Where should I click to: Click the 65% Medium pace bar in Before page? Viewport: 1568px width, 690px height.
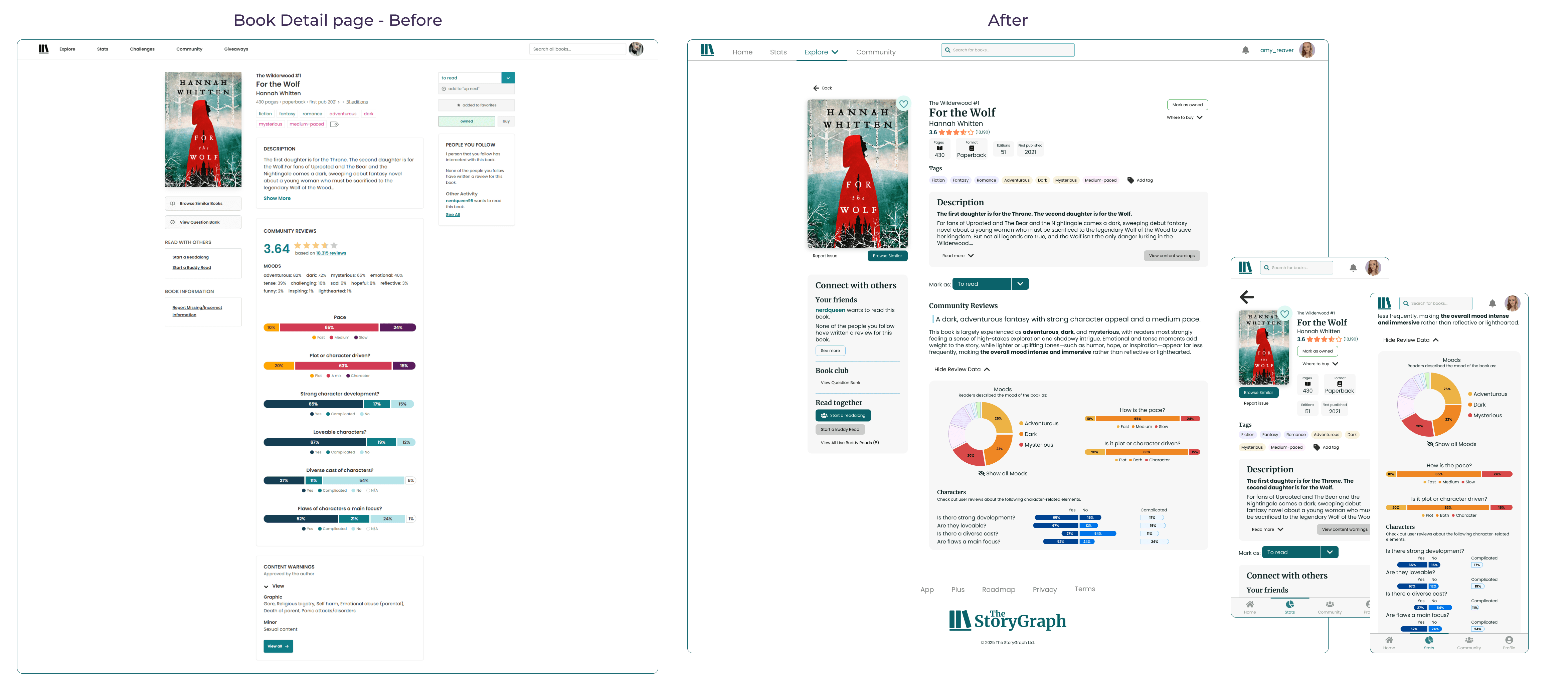pyautogui.click(x=329, y=327)
